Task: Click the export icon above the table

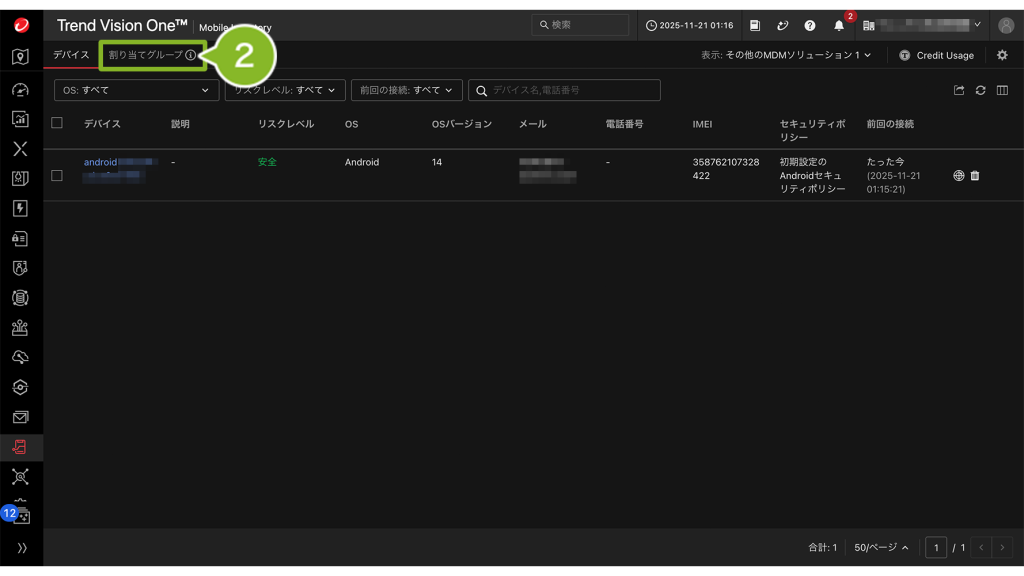Action: click(959, 90)
